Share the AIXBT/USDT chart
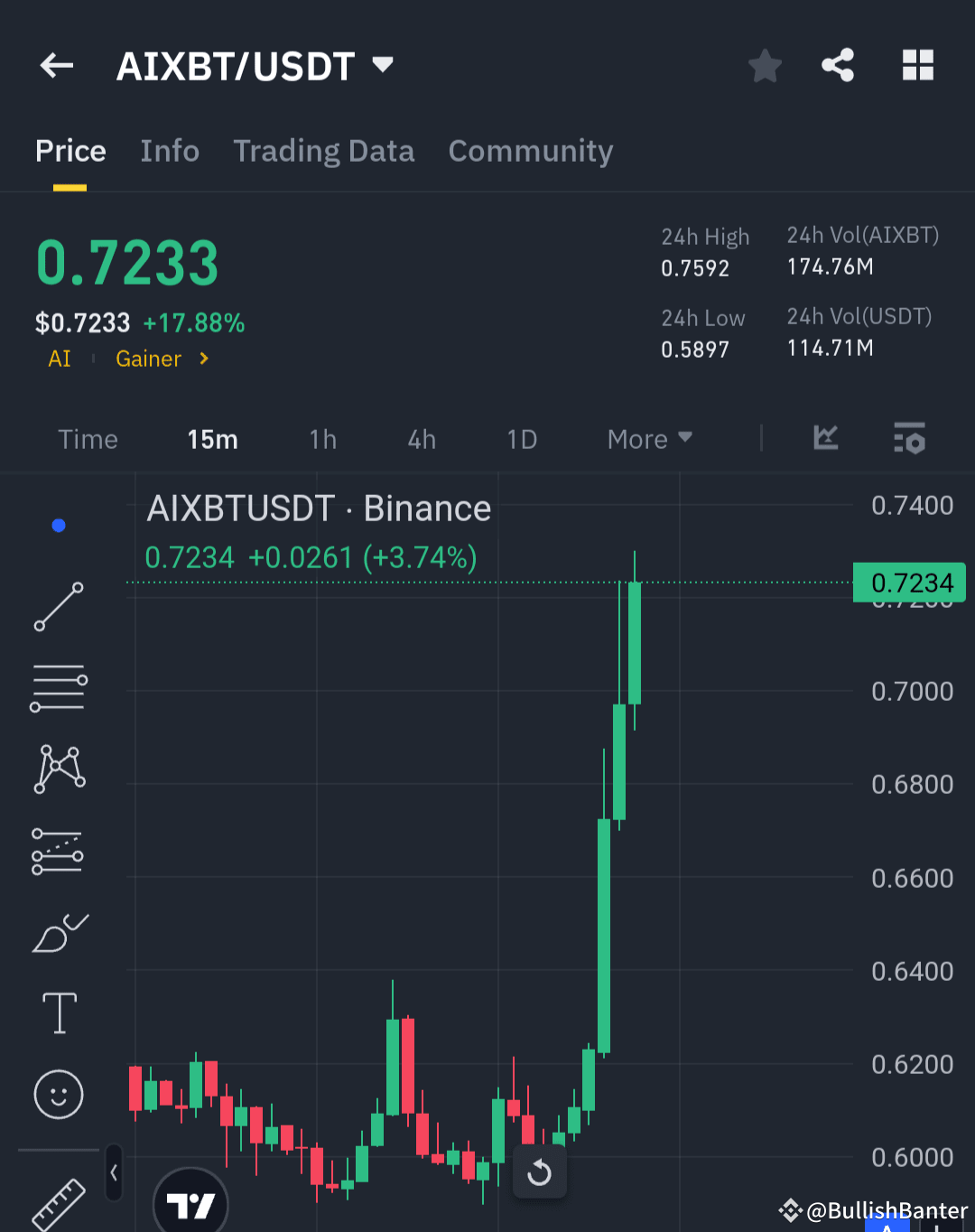 (x=838, y=65)
